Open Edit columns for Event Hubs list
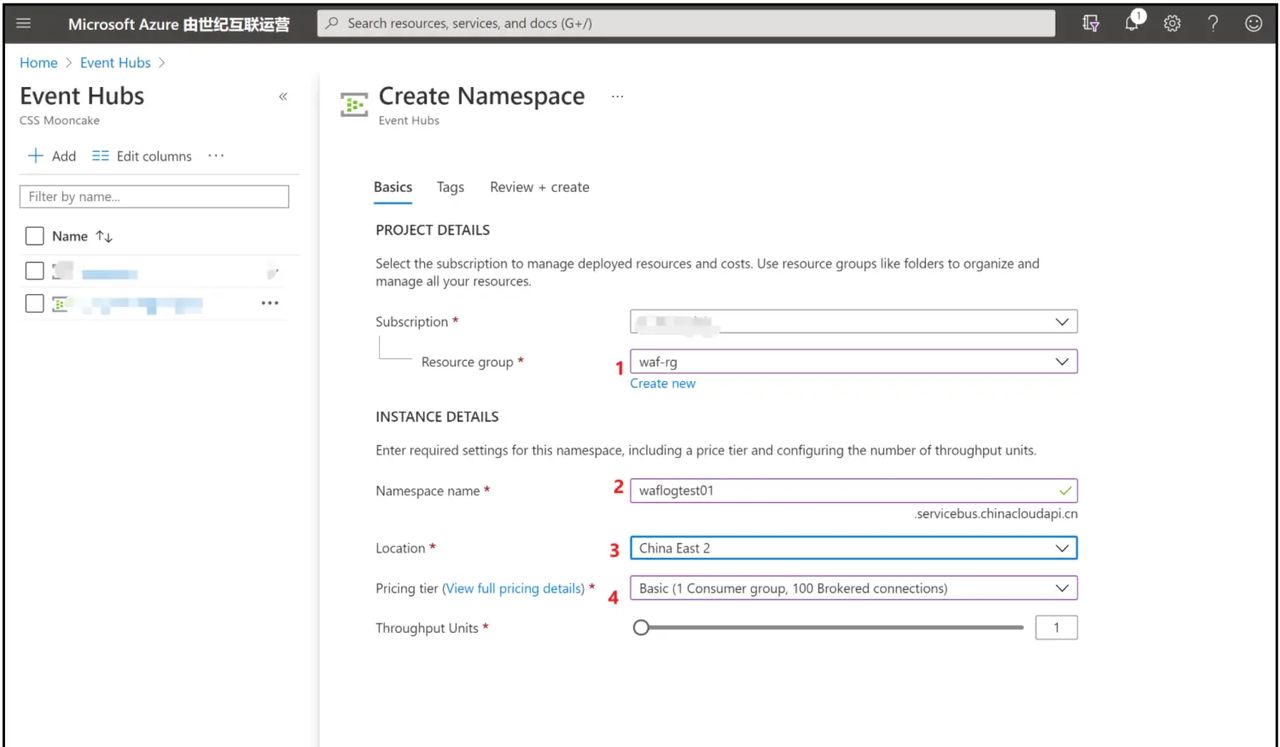Viewport: 1280px width, 747px height. pos(141,156)
